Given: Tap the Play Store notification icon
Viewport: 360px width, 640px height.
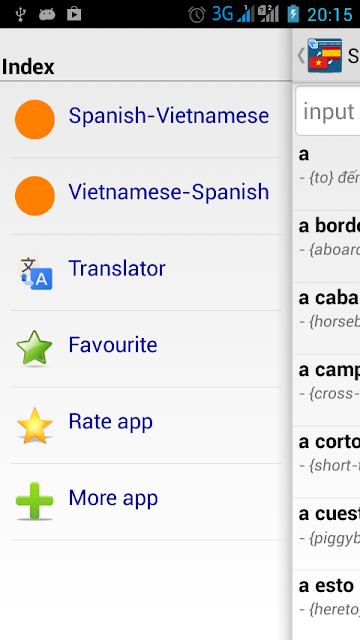Looking at the screenshot, I should click(x=74, y=15).
